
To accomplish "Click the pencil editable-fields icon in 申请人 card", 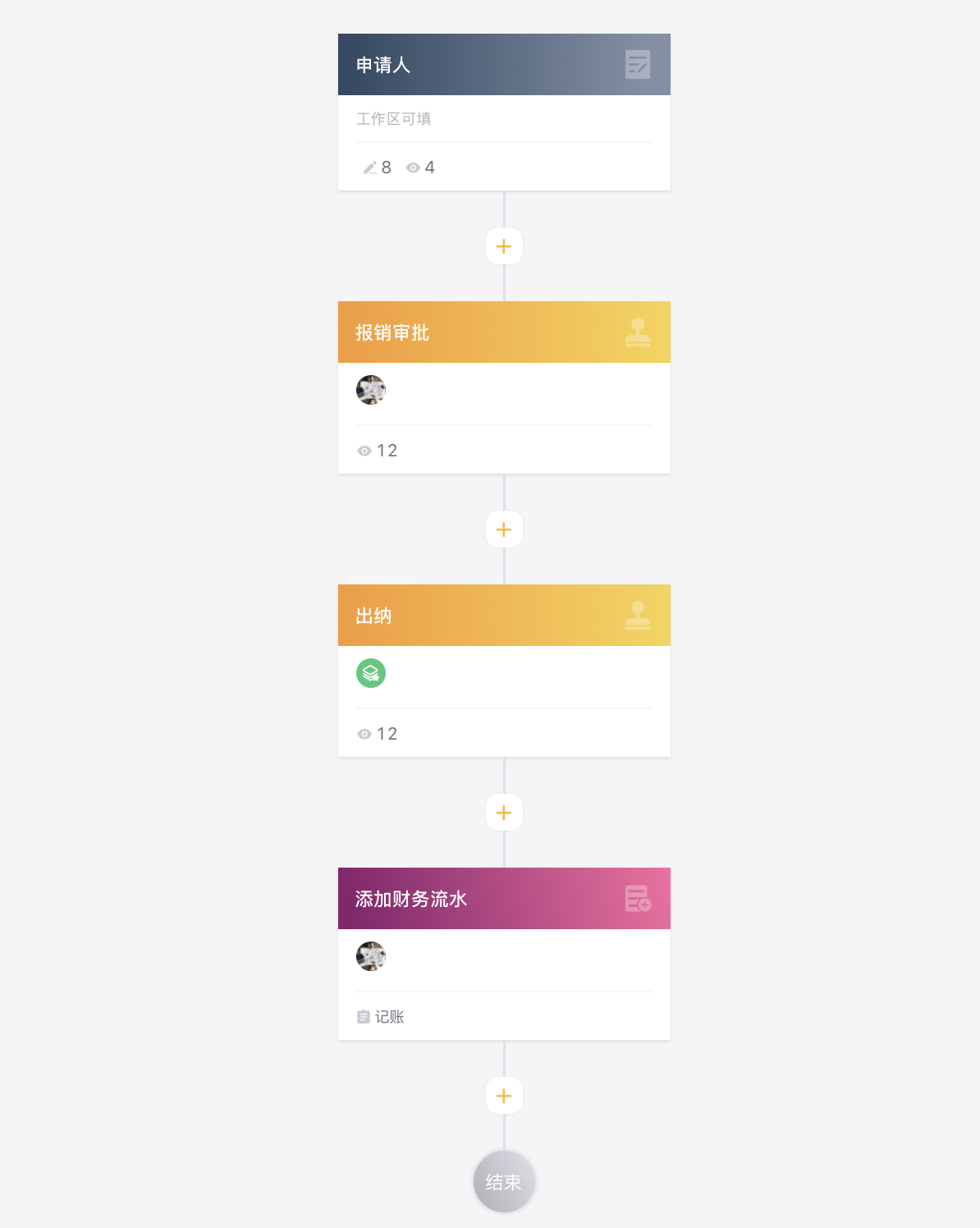I will click(370, 167).
